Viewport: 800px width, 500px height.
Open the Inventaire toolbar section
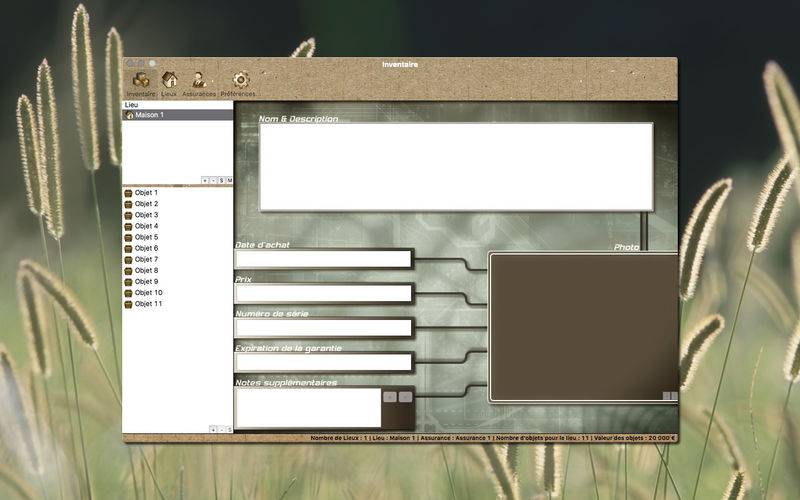click(141, 80)
